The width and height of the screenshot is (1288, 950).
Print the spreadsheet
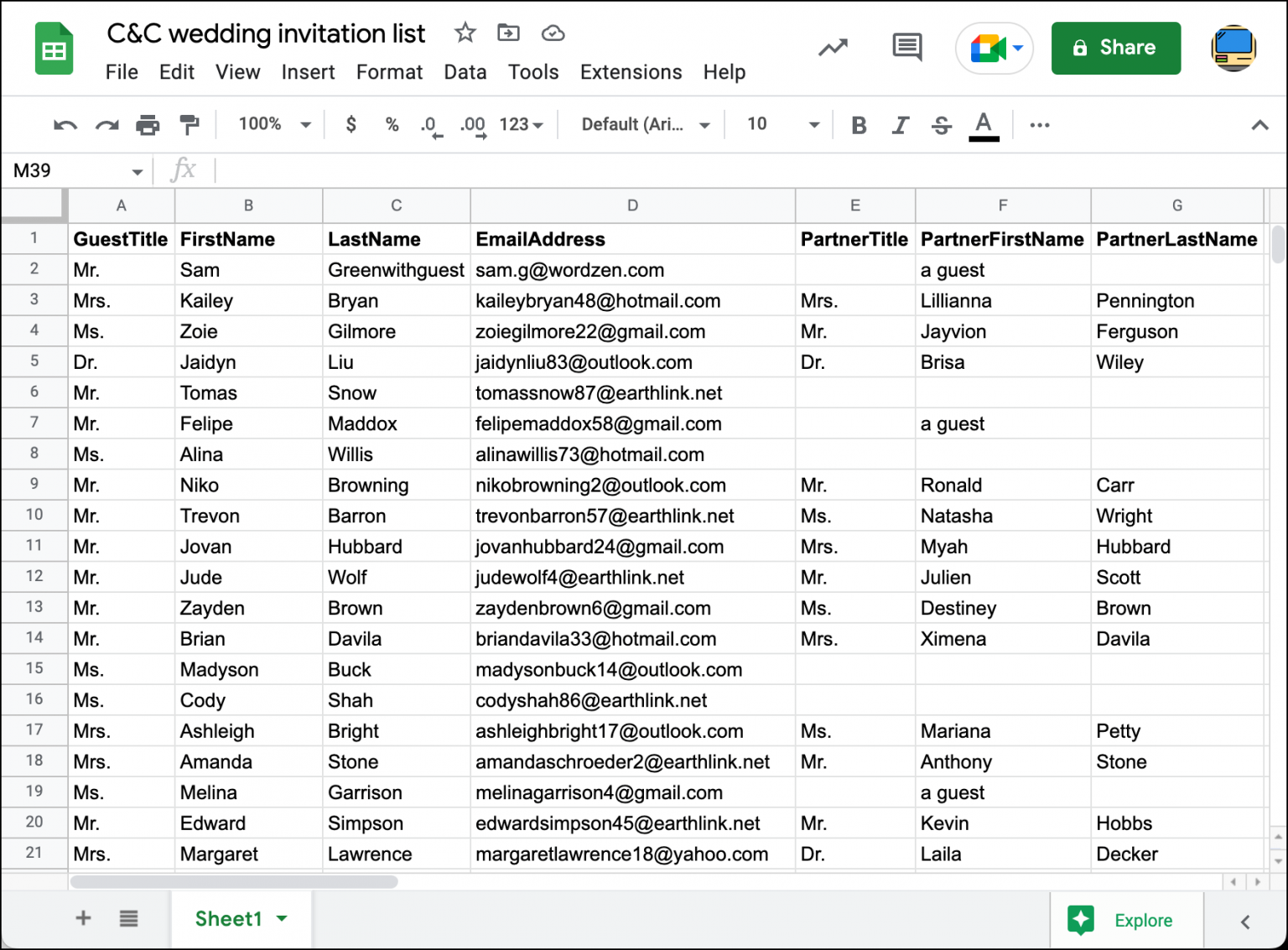coord(148,124)
